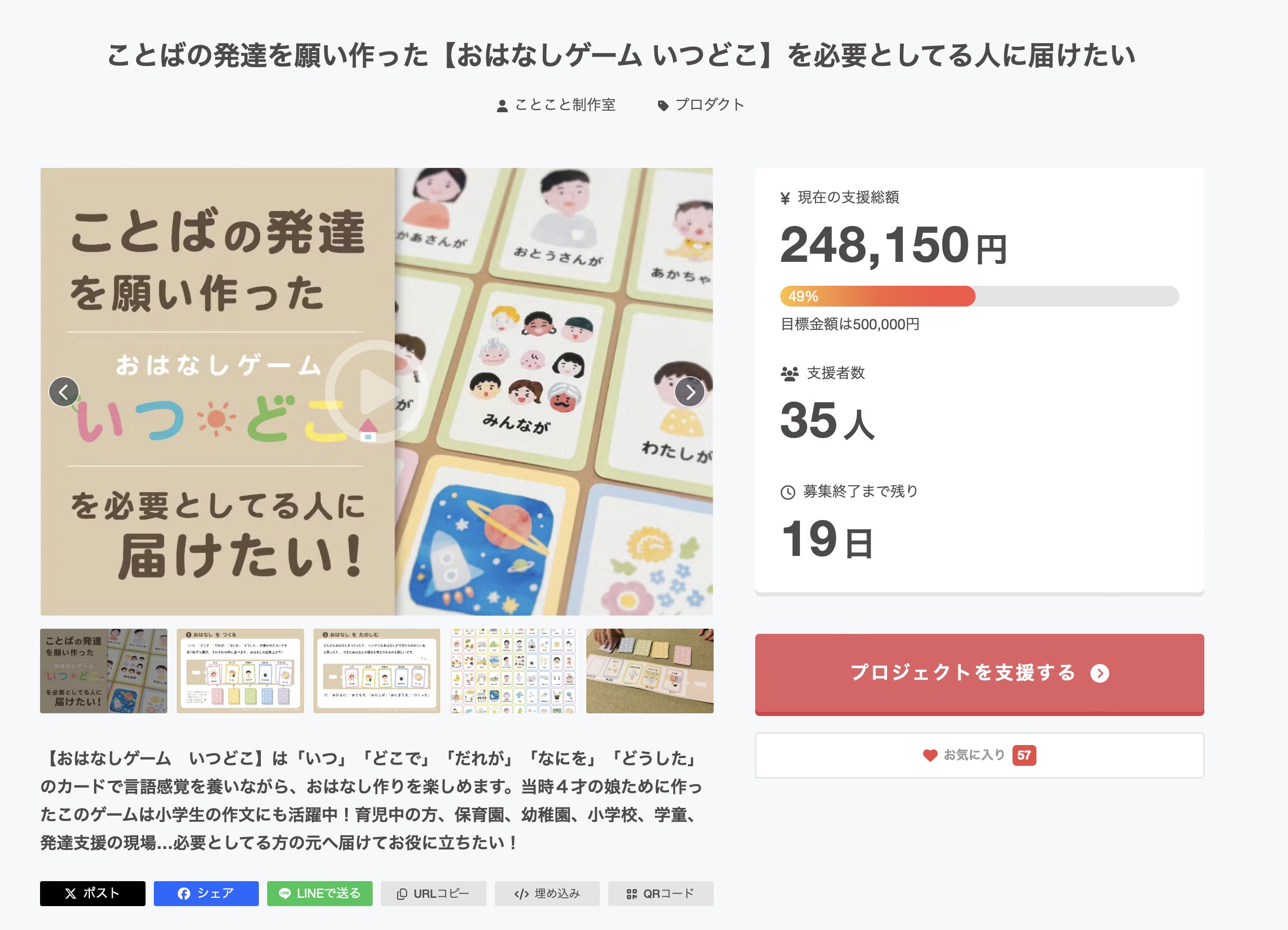Select the photo thumbnail of cards on table
The width and height of the screenshot is (1288, 930).
point(649,671)
